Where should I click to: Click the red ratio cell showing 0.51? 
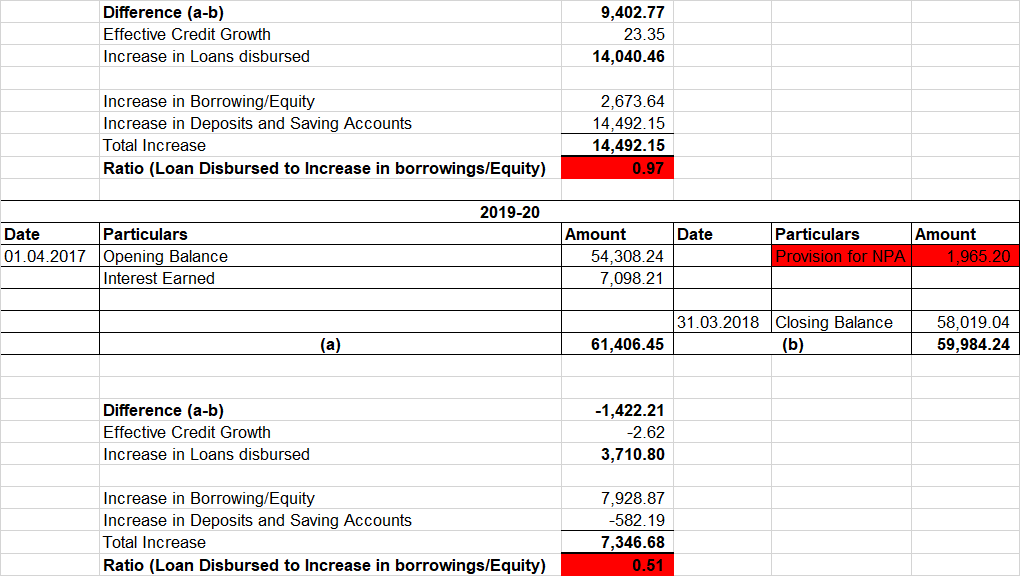point(618,565)
